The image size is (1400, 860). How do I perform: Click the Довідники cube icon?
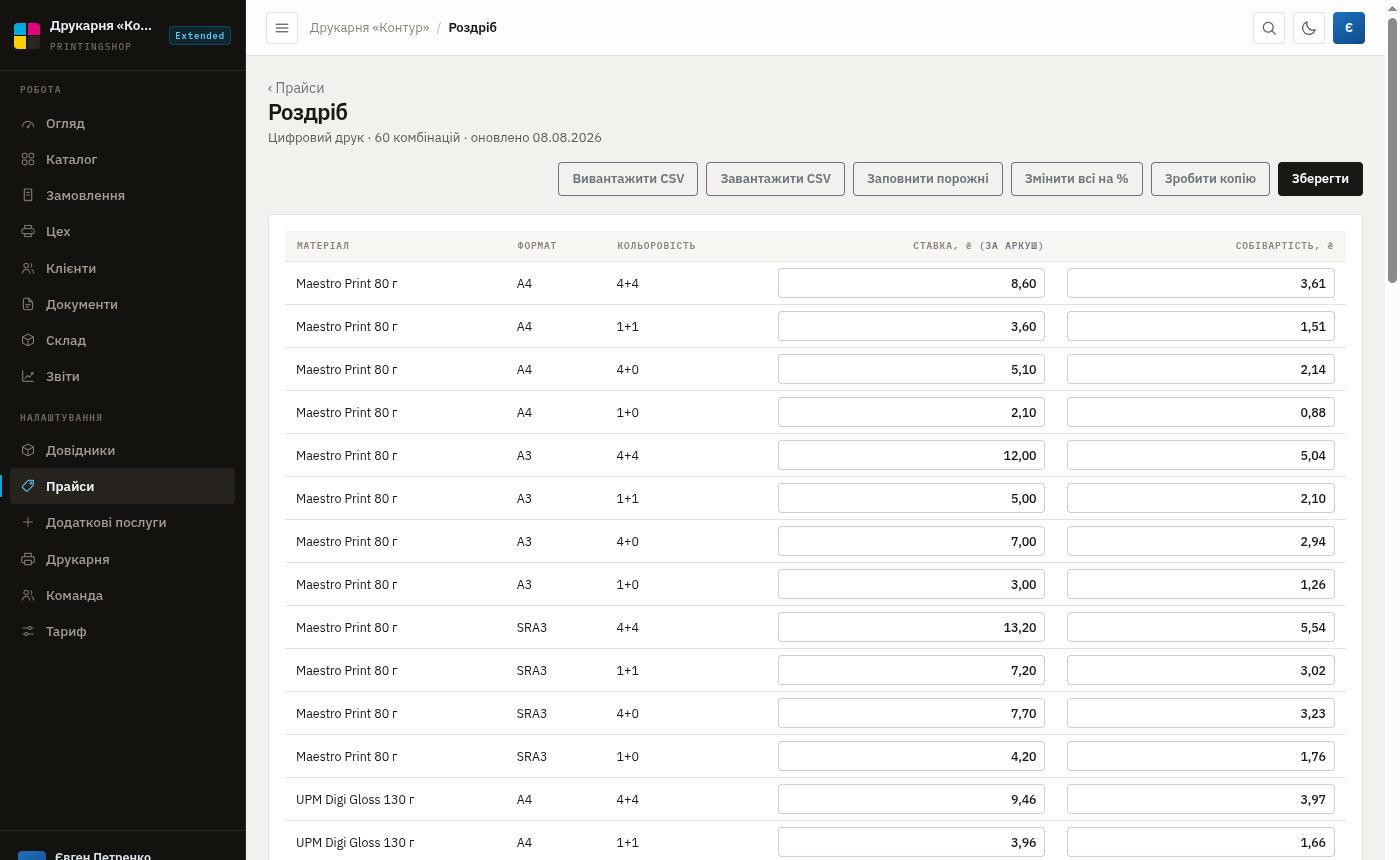coord(28,451)
